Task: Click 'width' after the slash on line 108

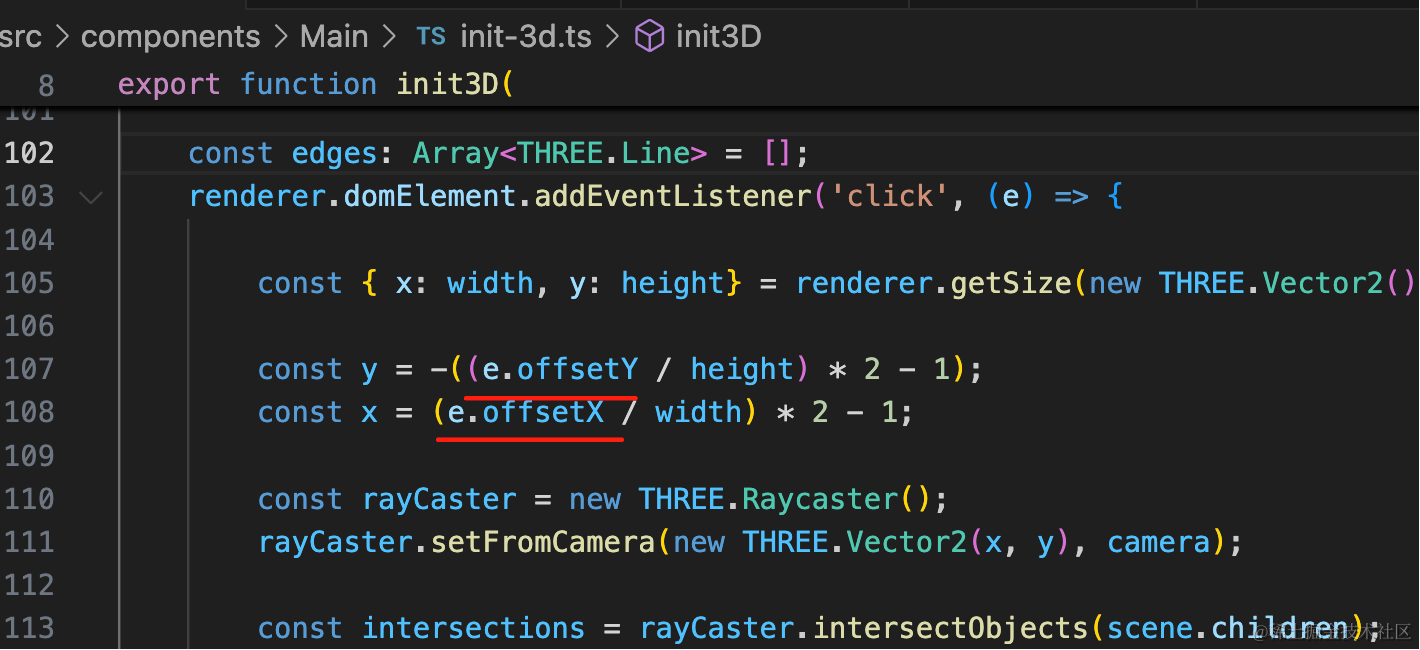Action: click(x=699, y=412)
